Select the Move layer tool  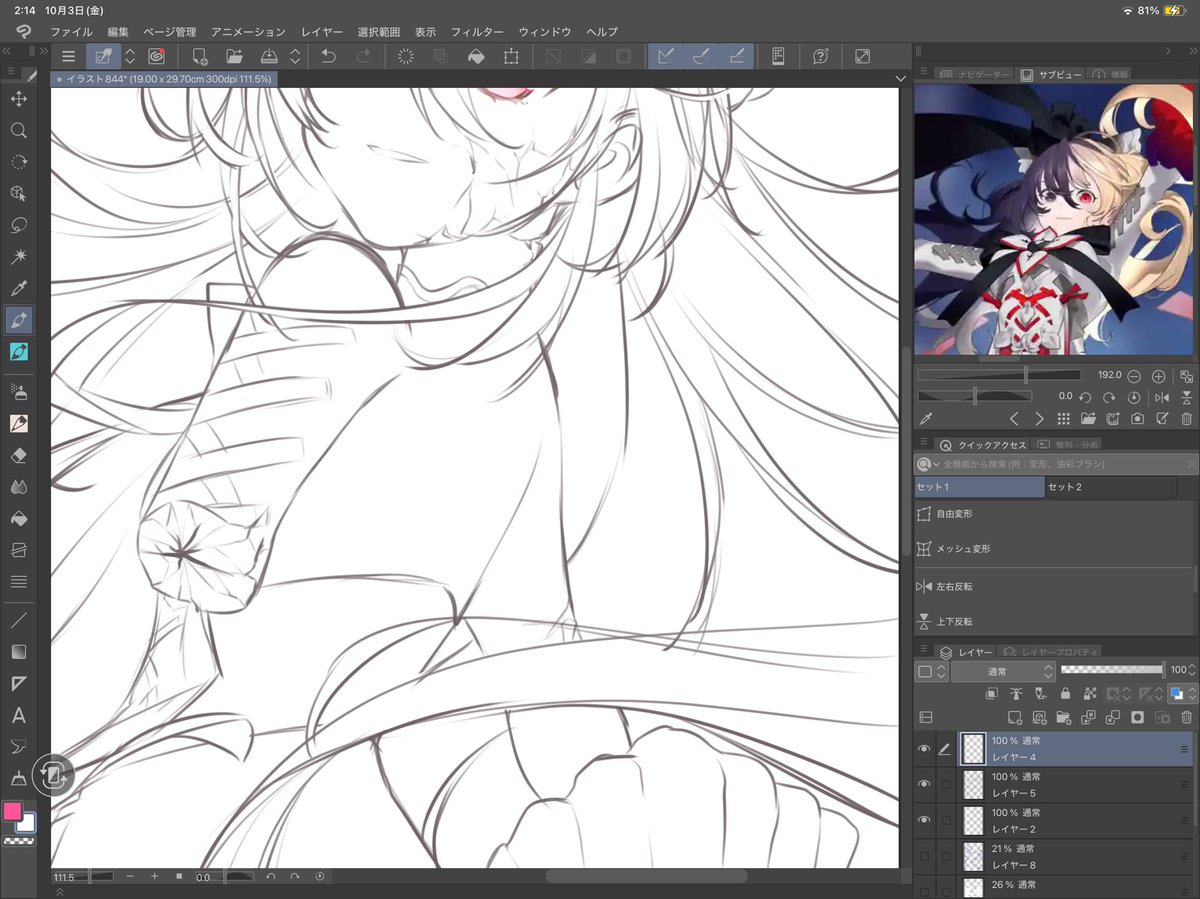[x=18, y=98]
